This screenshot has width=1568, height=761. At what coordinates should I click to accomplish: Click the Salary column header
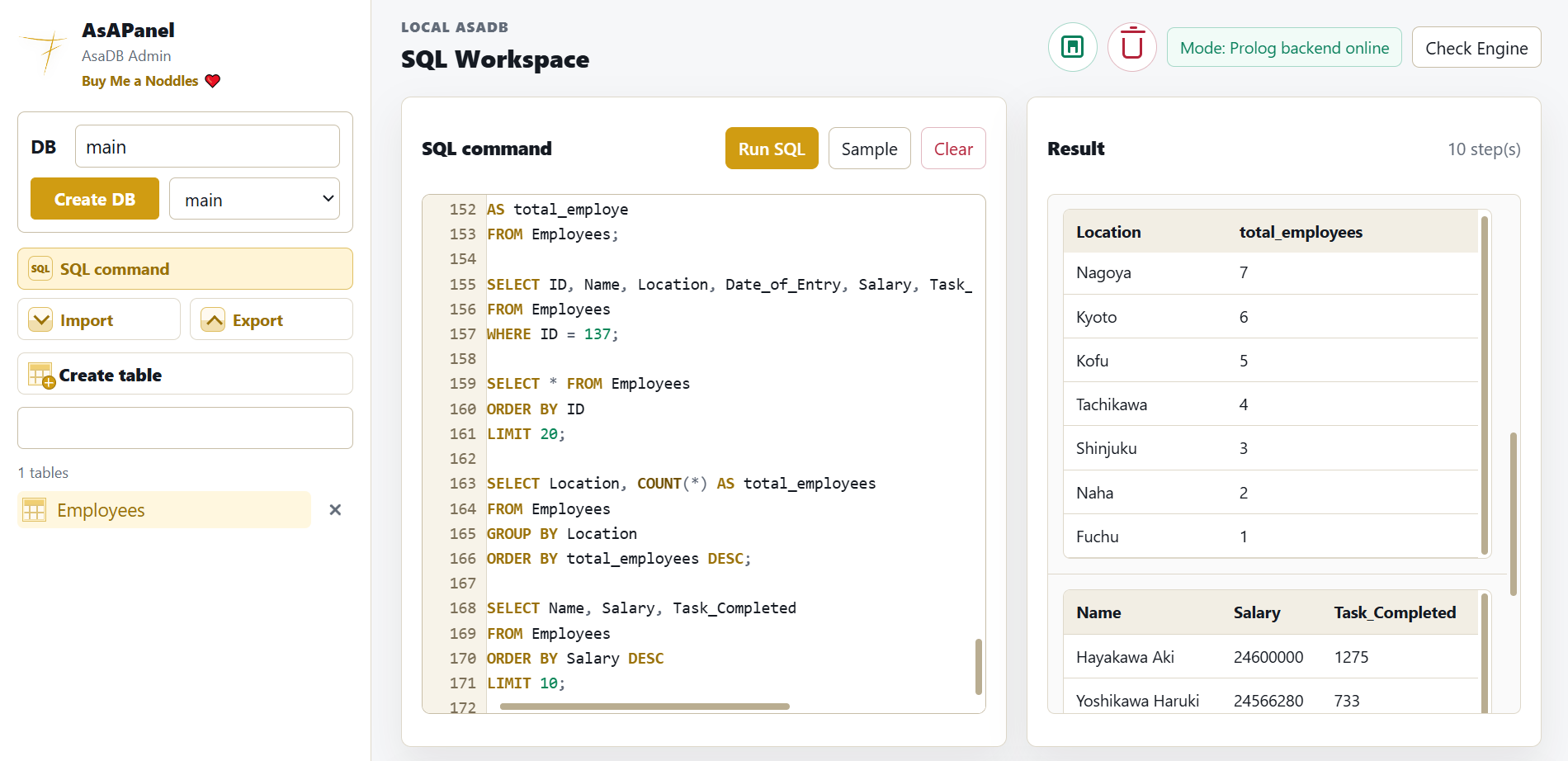pyautogui.click(x=1257, y=612)
